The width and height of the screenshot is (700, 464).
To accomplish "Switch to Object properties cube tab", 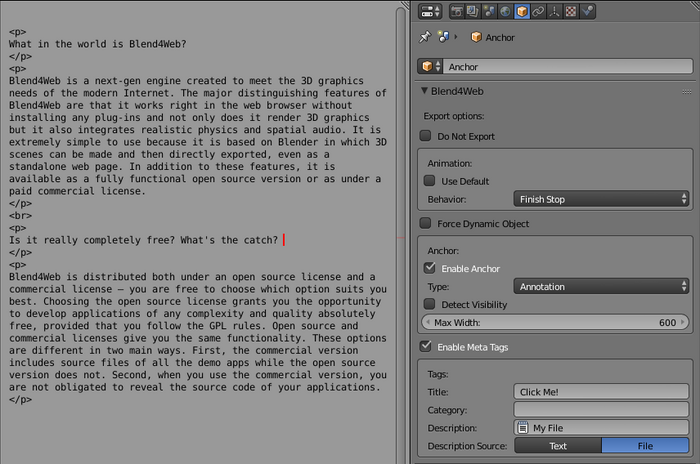I will (x=521, y=11).
